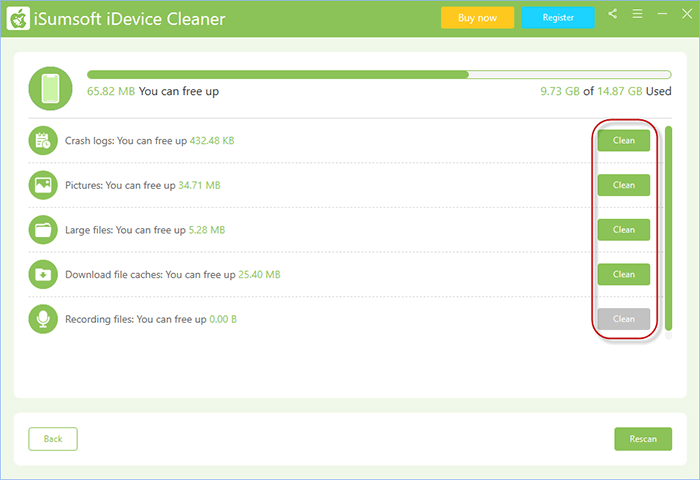Click the Buy now button
700x480 pixels.
coord(477,18)
